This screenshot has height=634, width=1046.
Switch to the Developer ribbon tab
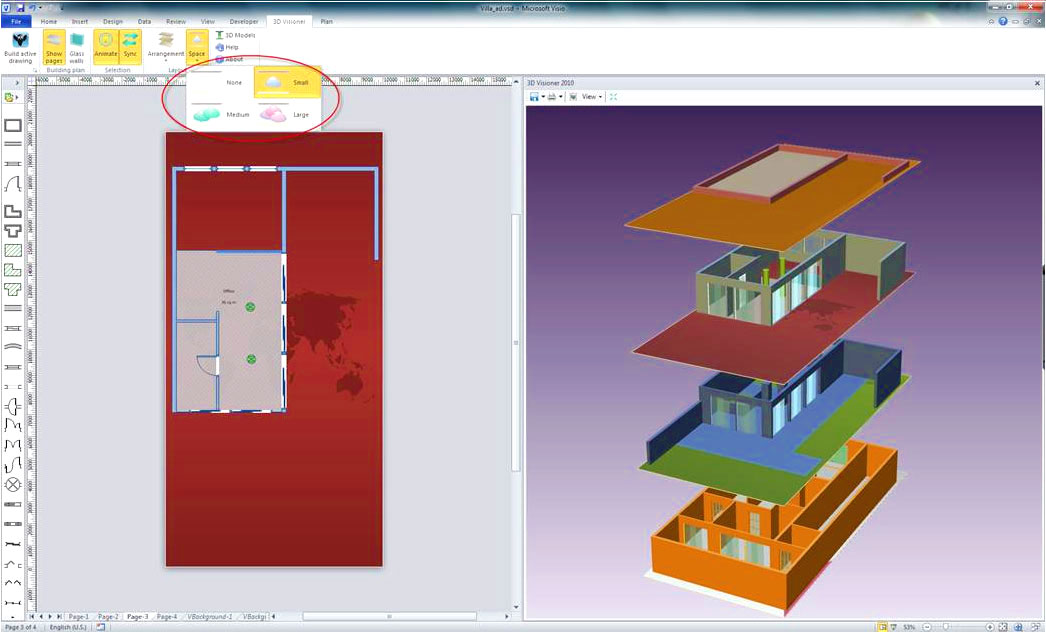(243, 21)
